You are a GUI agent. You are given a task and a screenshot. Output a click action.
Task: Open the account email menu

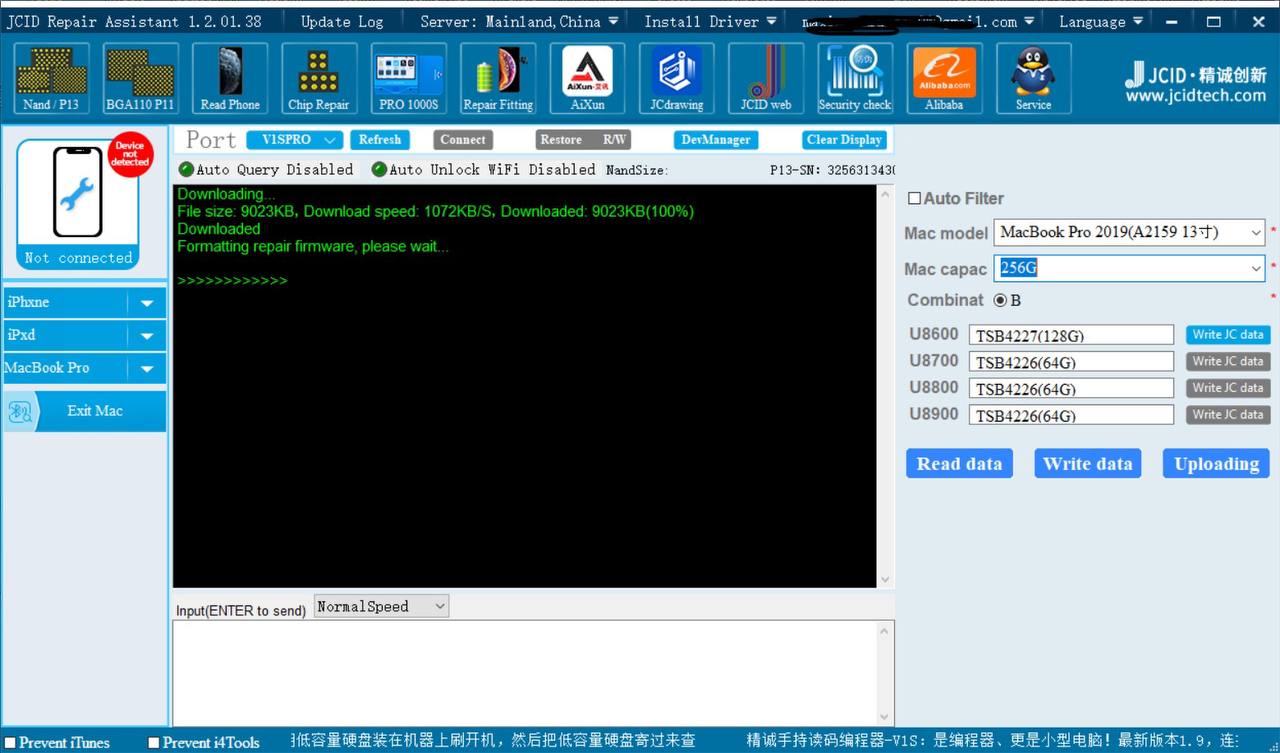pos(918,21)
